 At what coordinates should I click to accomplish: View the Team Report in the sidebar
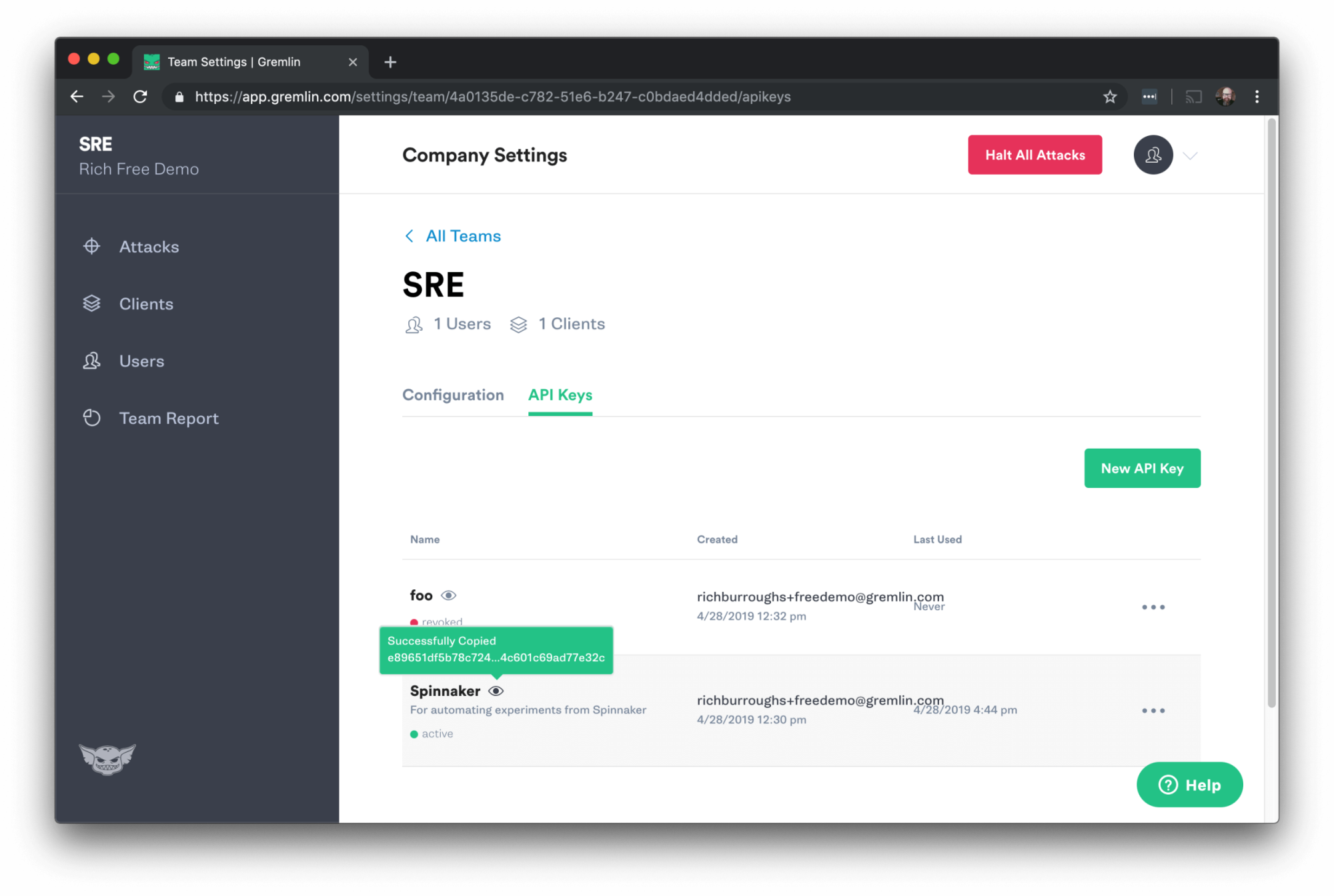click(169, 418)
